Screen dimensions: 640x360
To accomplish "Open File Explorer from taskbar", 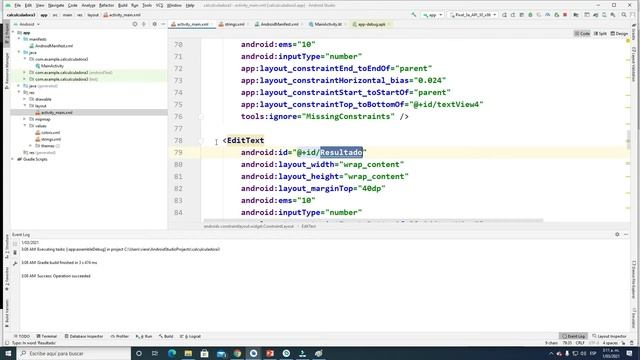I will tap(188, 353).
